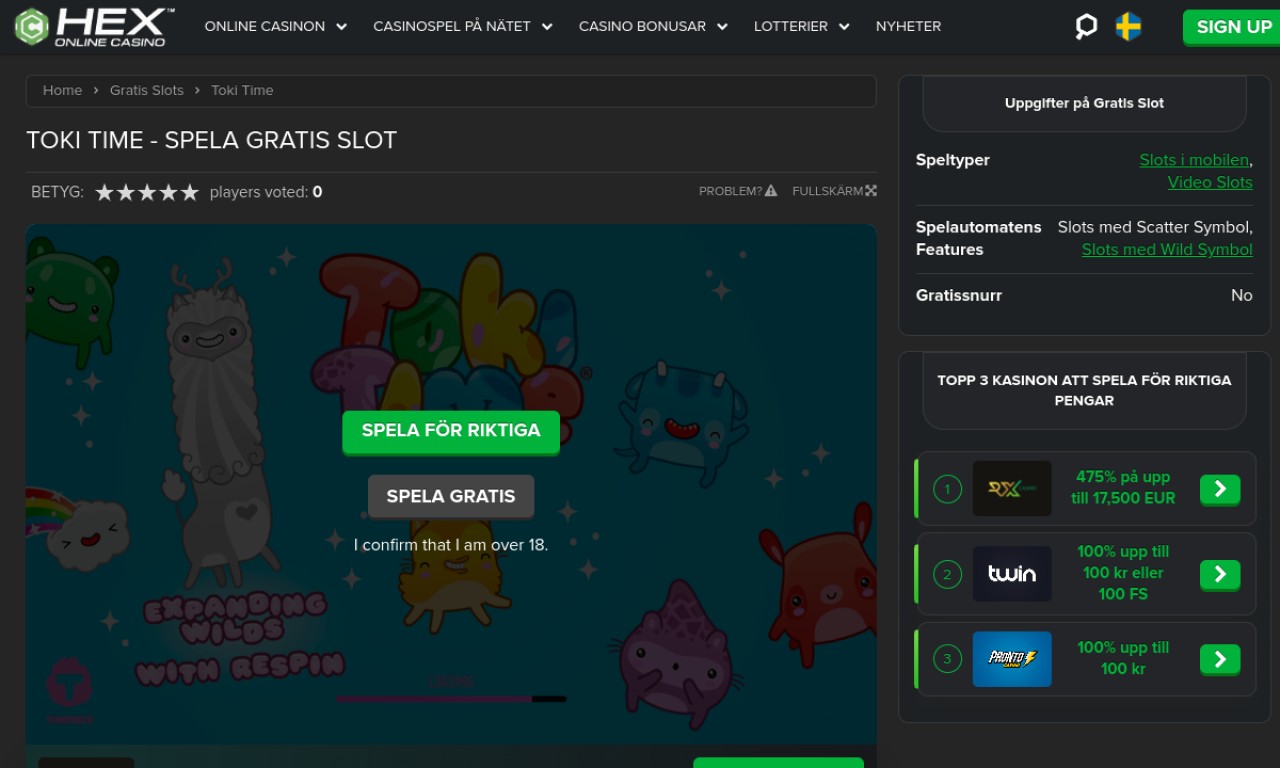This screenshot has height=768, width=1280.
Task: Click the Gratissnurr value No
Action: [1242, 295]
